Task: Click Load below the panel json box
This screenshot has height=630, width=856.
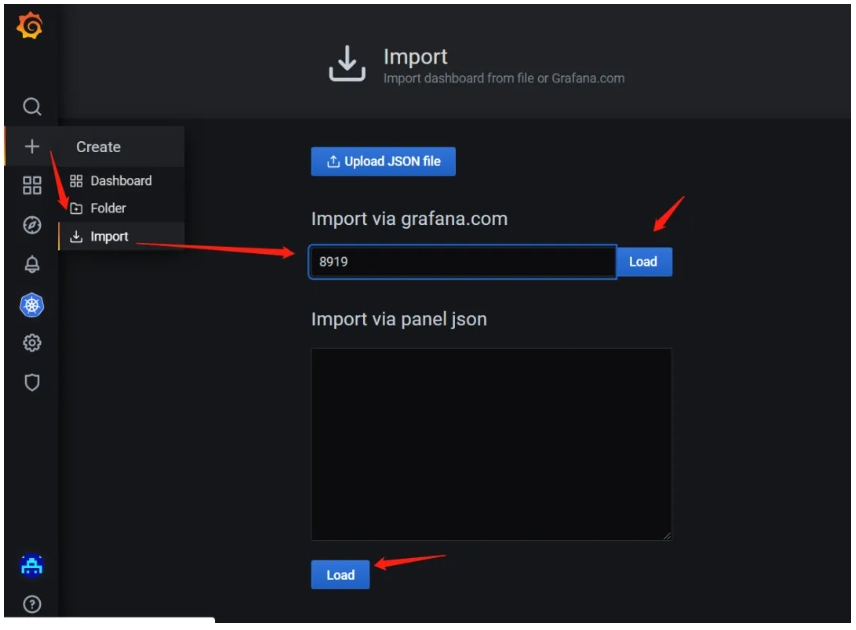Action: pos(340,575)
